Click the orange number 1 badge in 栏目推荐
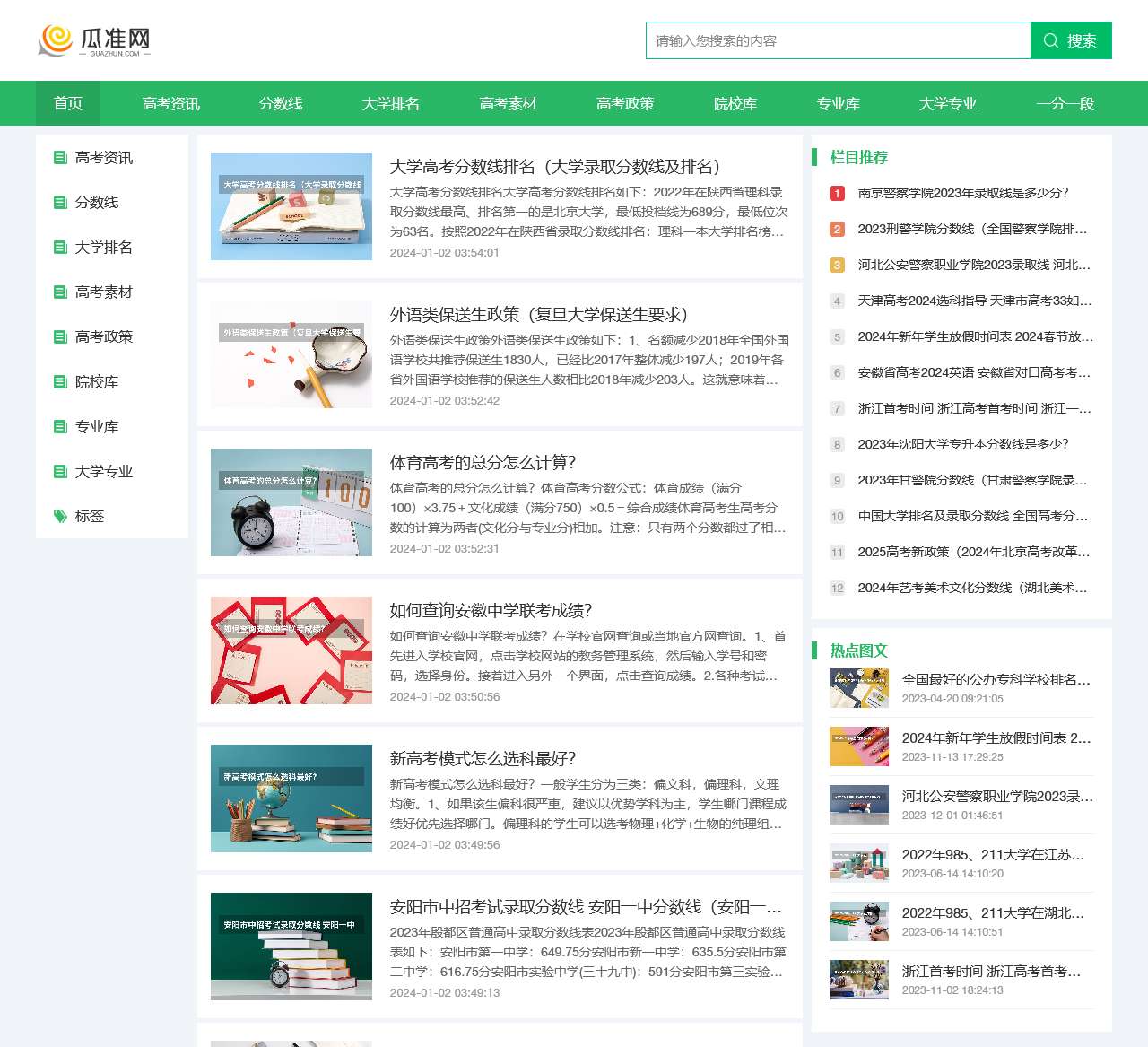The image size is (1148, 1047). coord(837,194)
